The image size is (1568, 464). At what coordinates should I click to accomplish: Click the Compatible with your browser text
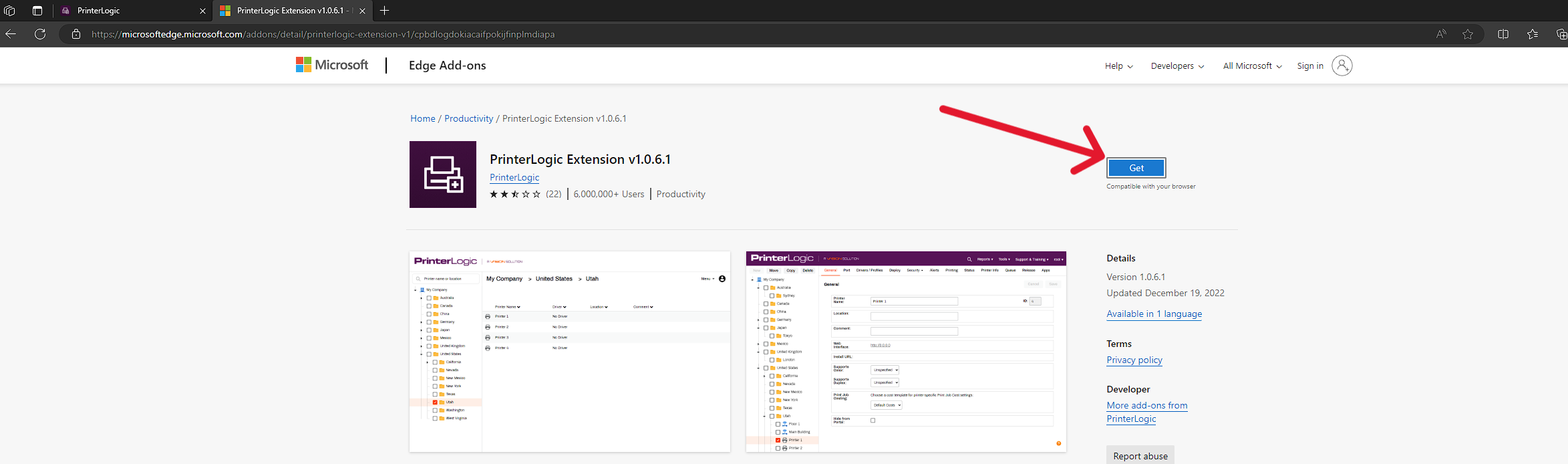1151,187
